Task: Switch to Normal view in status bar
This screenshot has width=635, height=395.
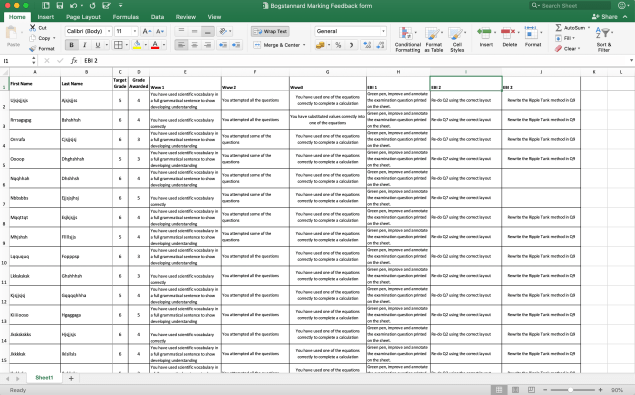Action: pyautogui.click(x=499, y=390)
